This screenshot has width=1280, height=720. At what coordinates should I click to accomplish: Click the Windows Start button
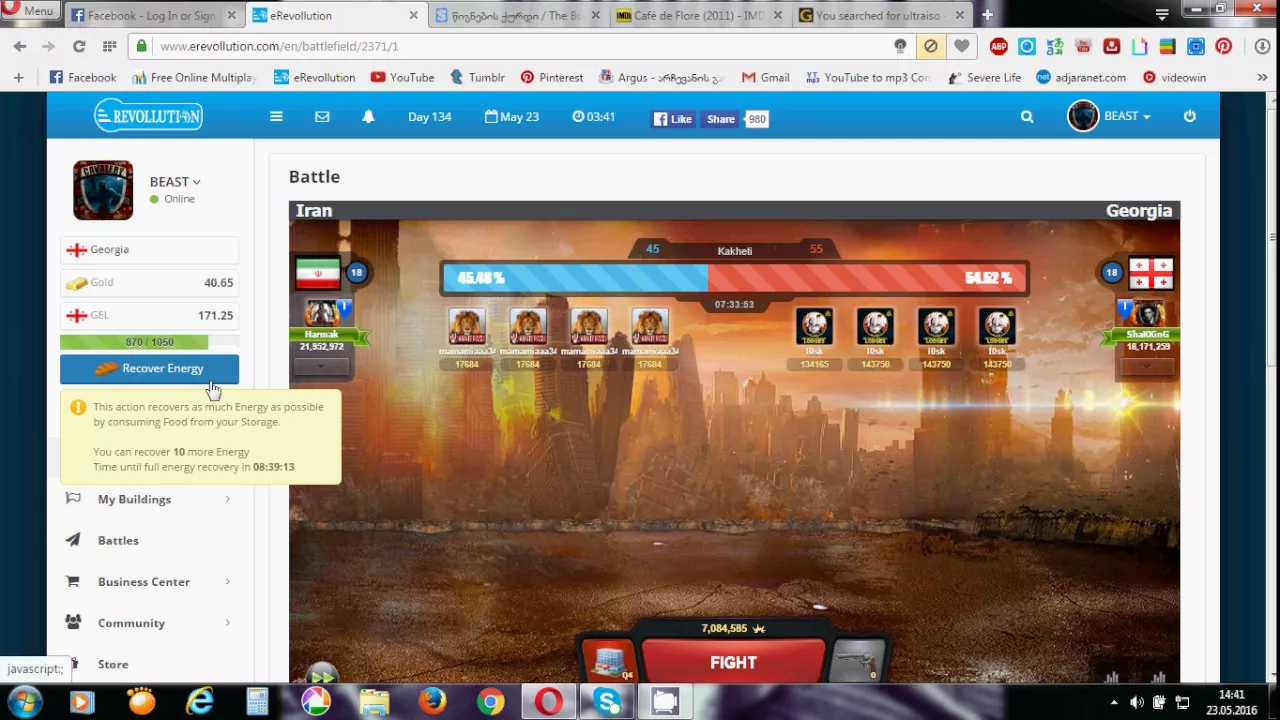24,702
